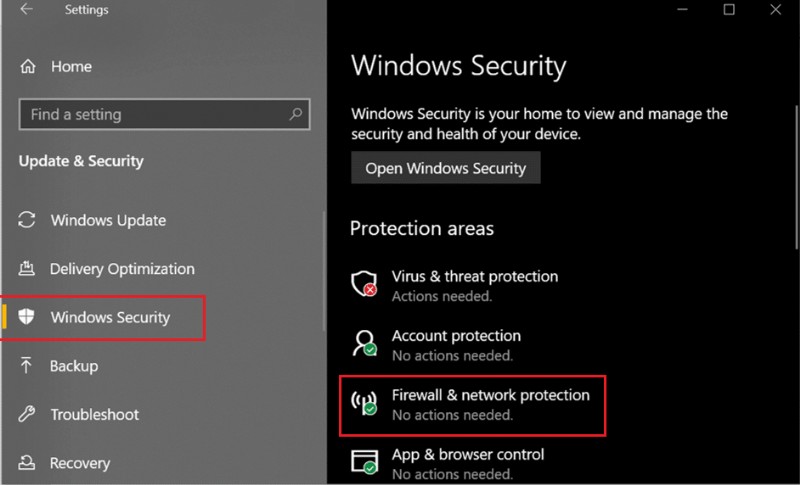Click the Recovery icon in sidebar
Screen dimensions: 800x485
(29, 463)
